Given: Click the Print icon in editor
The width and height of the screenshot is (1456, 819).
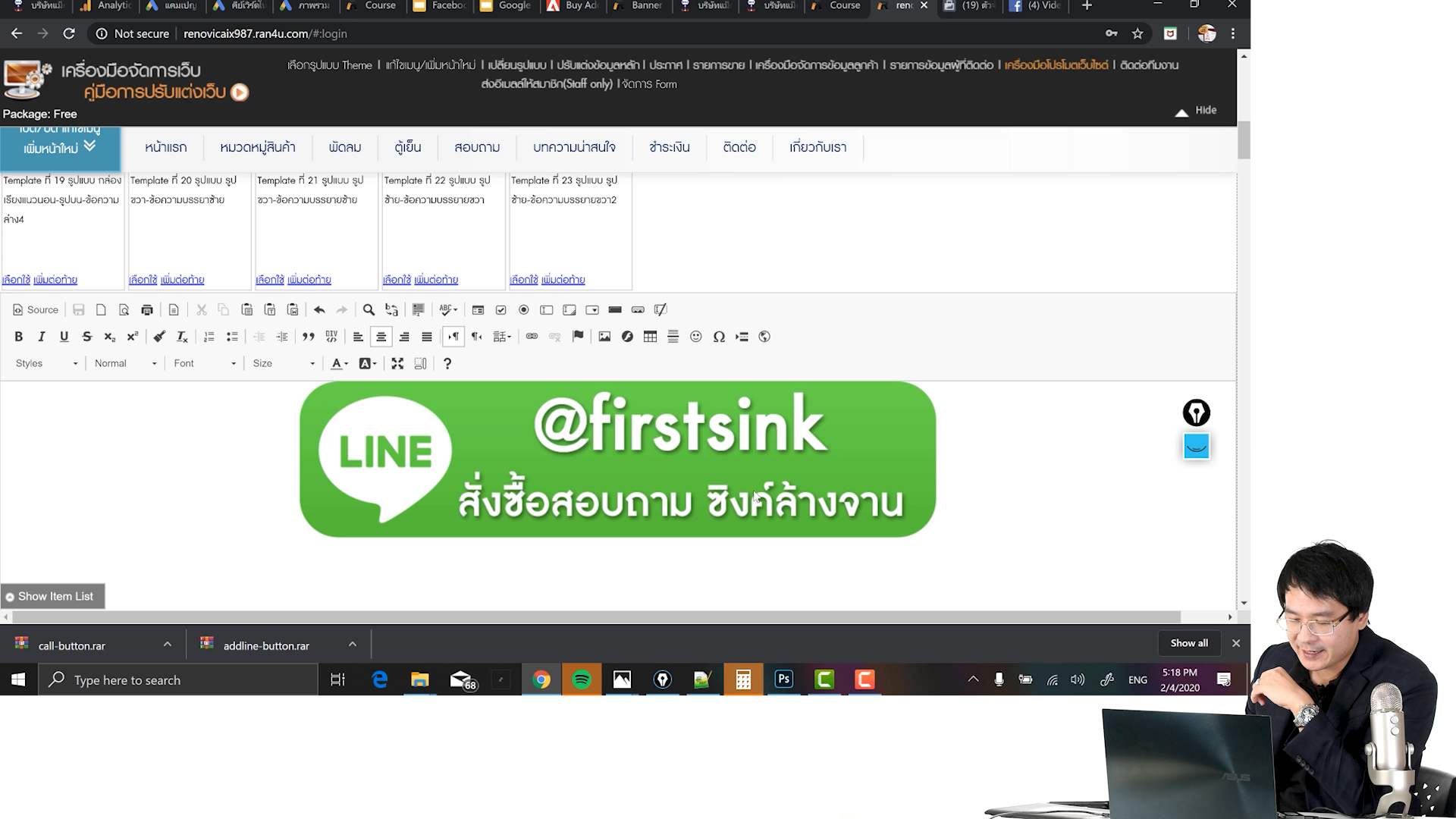Looking at the screenshot, I should 147,309.
